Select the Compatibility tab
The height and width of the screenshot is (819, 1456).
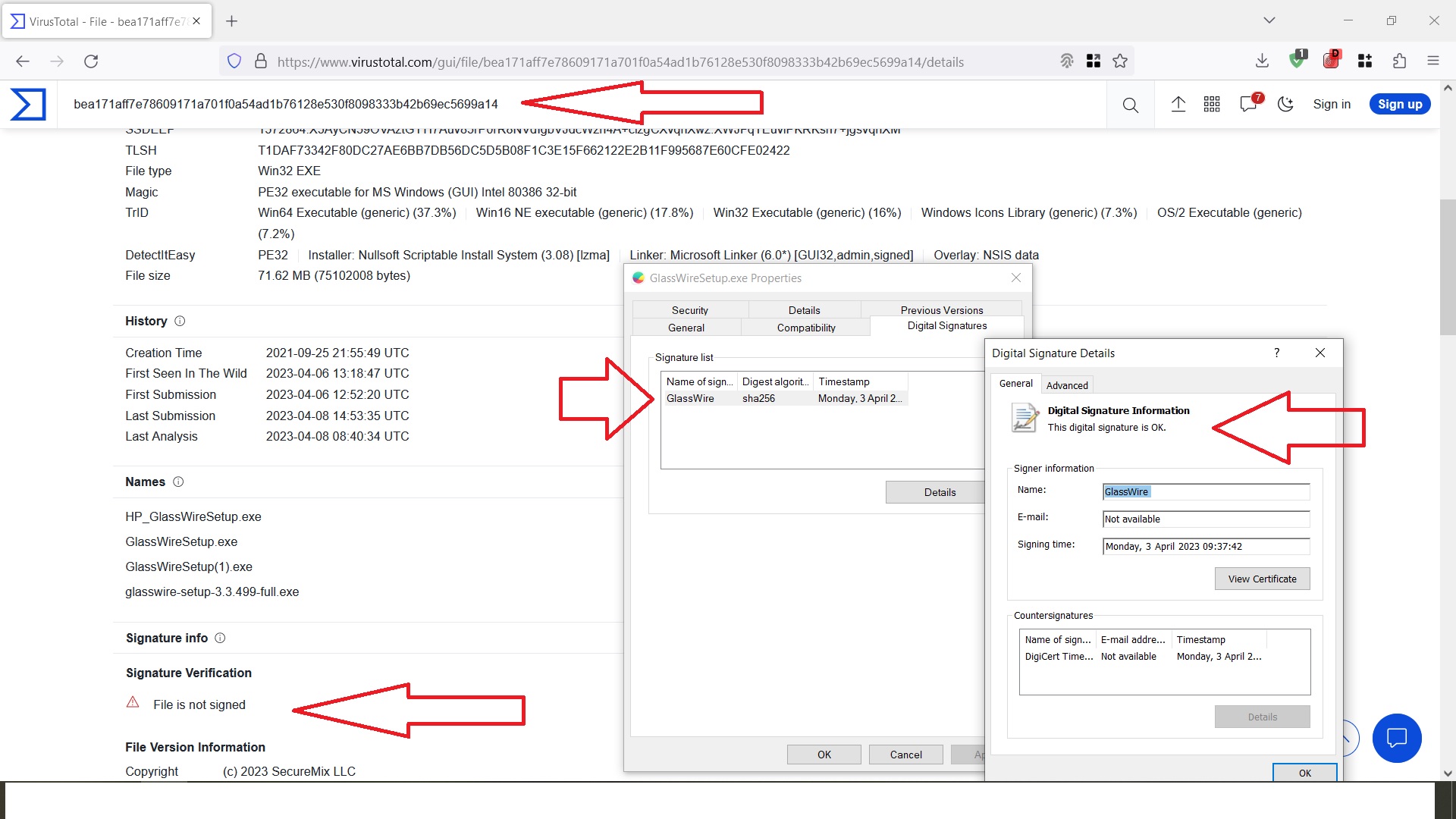coord(805,328)
